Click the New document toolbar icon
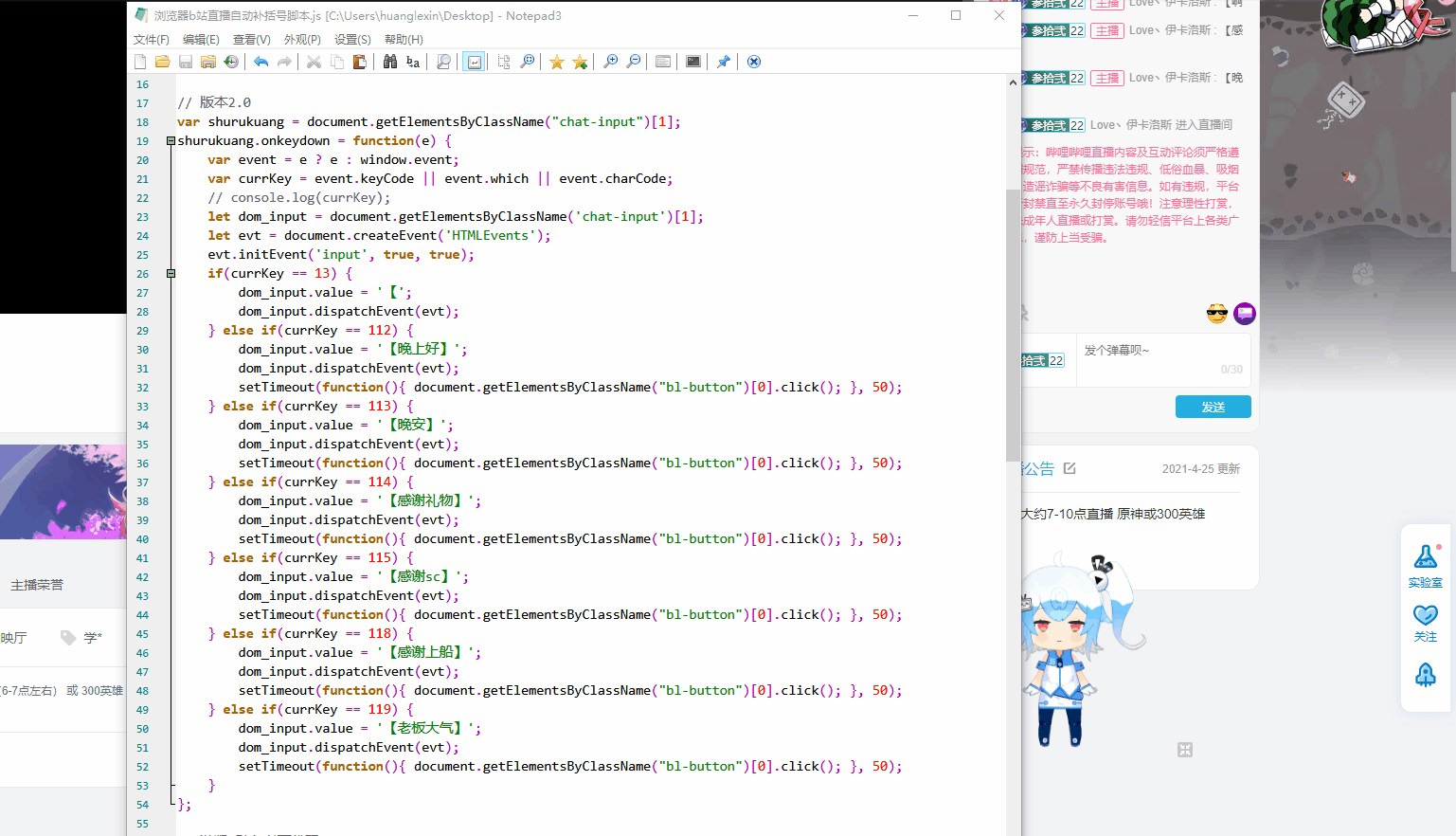The image size is (1456, 836). [x=140, y=62]
